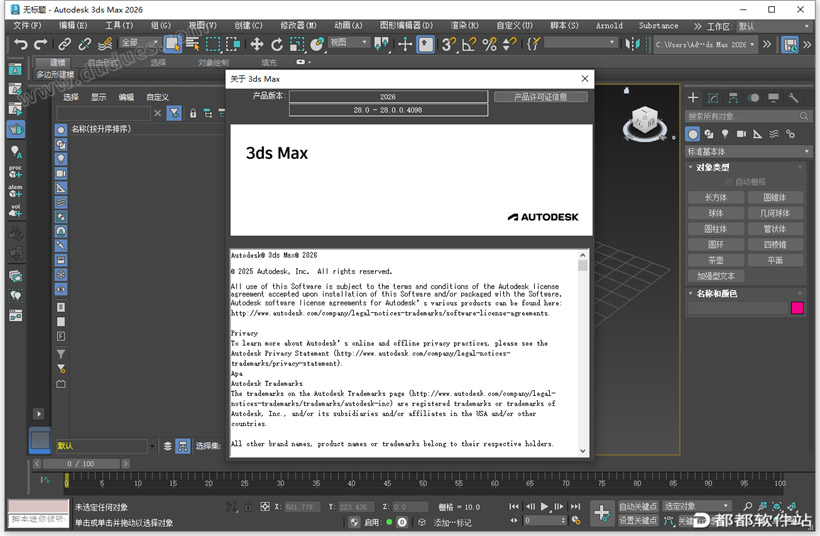The width and height of the screenshot is (820, 536).
Task: Activate the Select and Scale tool
Action: coord(297,44)
